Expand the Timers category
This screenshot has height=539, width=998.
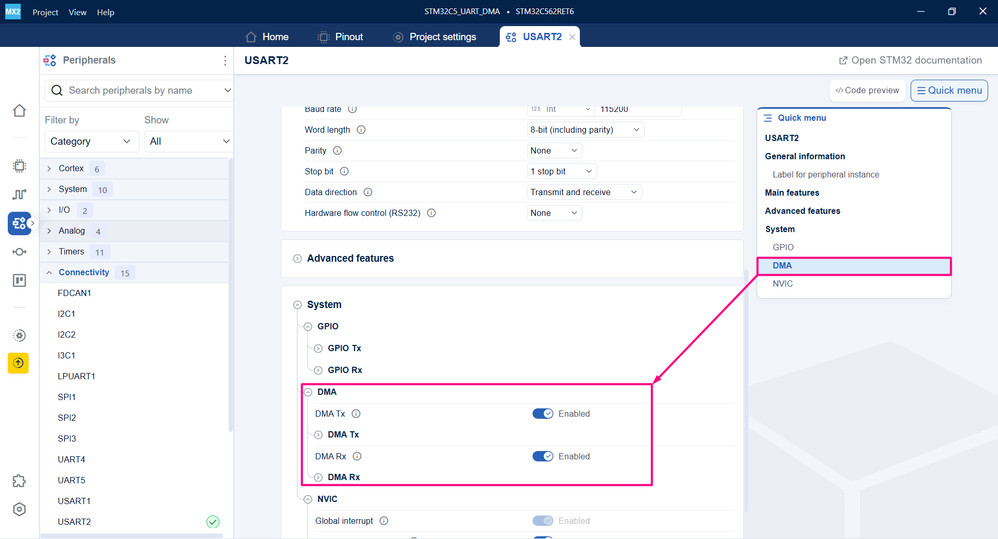tap(49, 252)
